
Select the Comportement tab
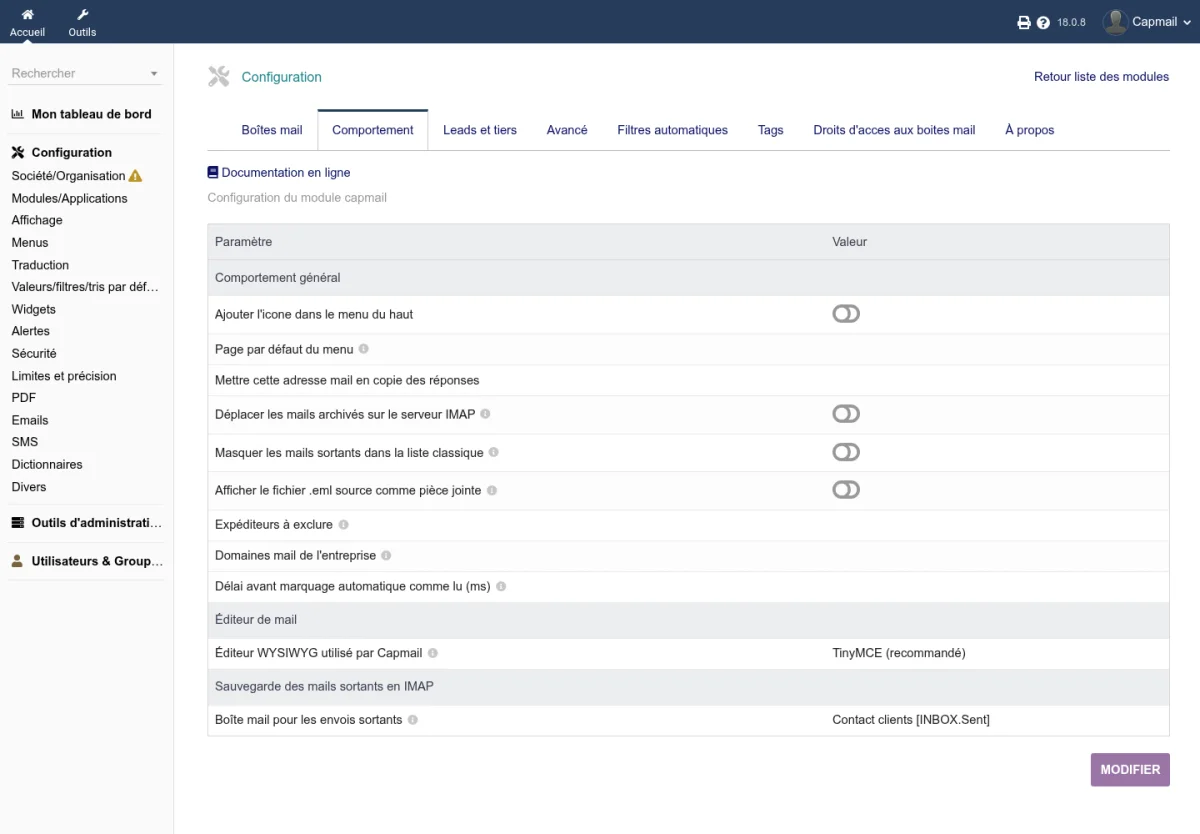pos(373,130)
